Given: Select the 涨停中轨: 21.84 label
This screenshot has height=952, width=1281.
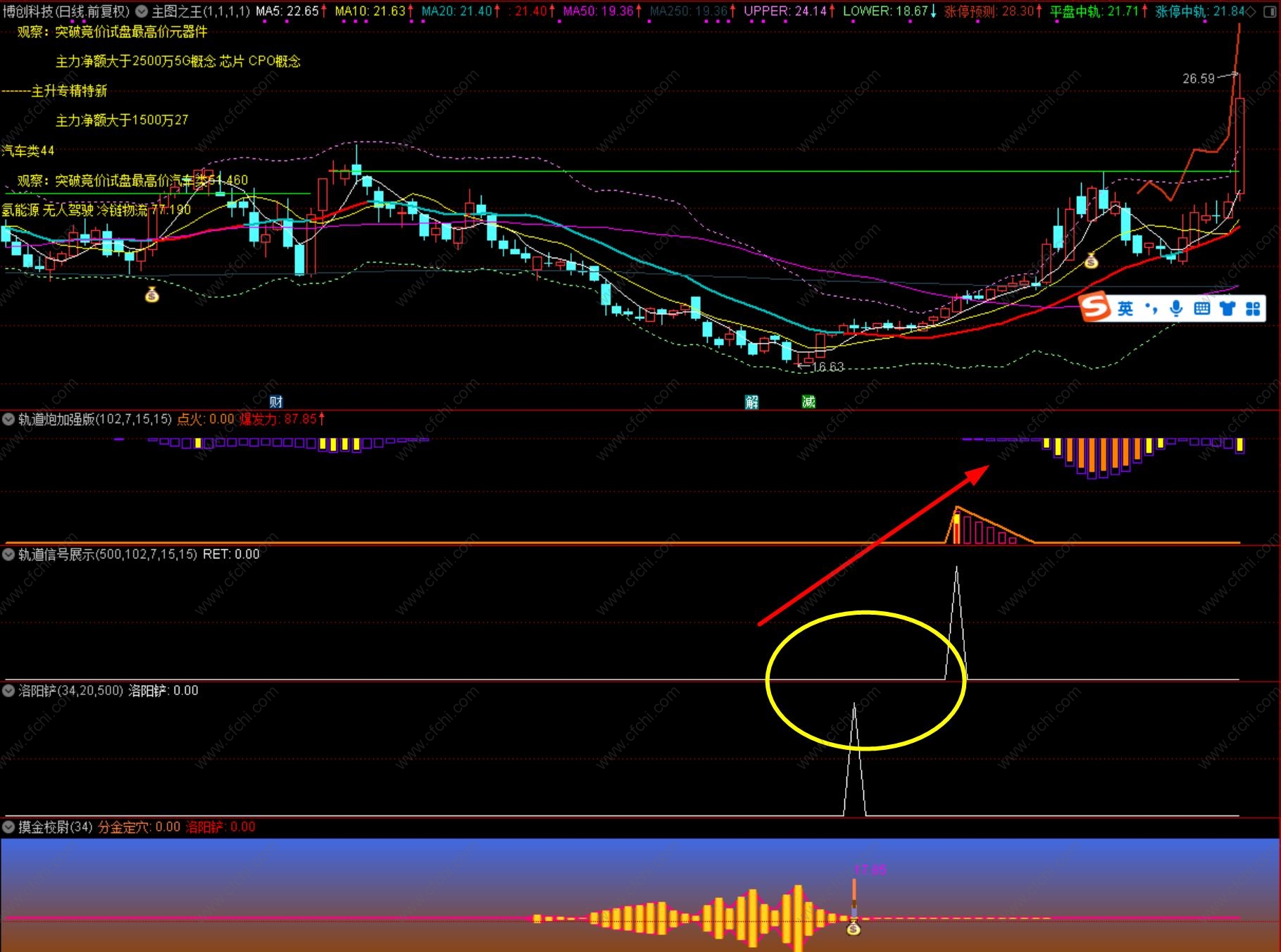Looking at the screenshot, I should coord(1200,11).
